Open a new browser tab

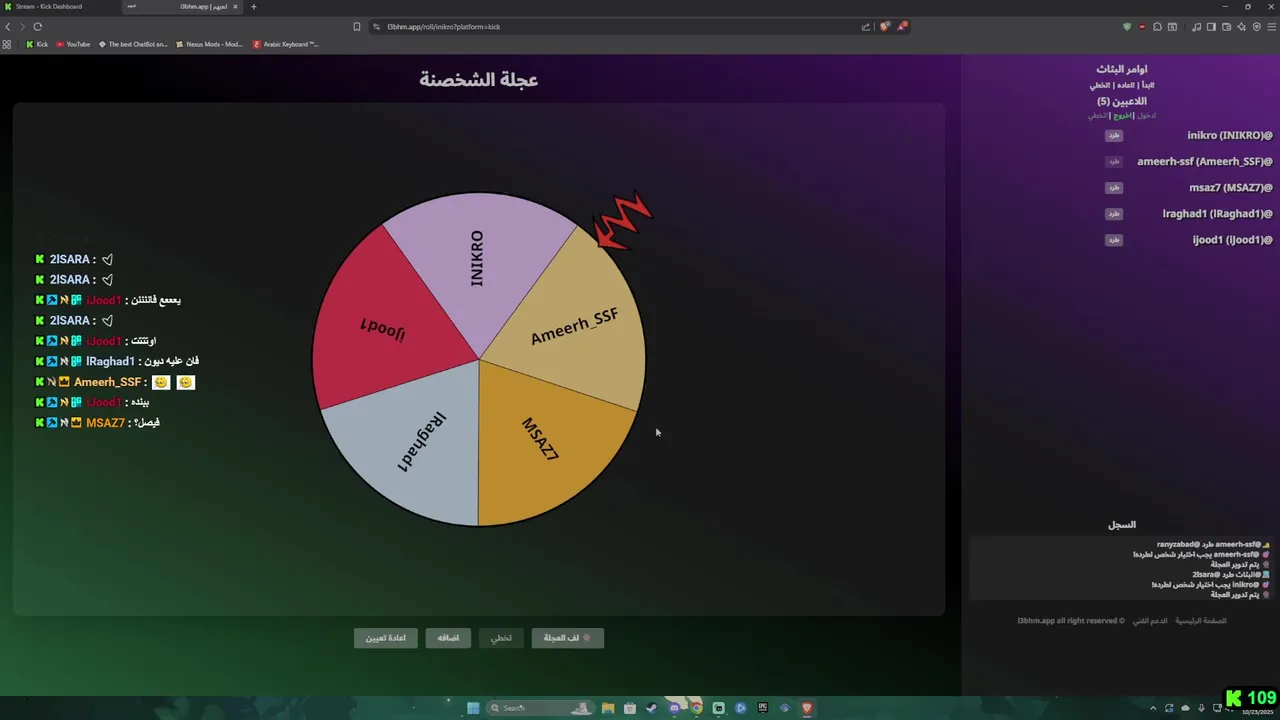point(253,6)
